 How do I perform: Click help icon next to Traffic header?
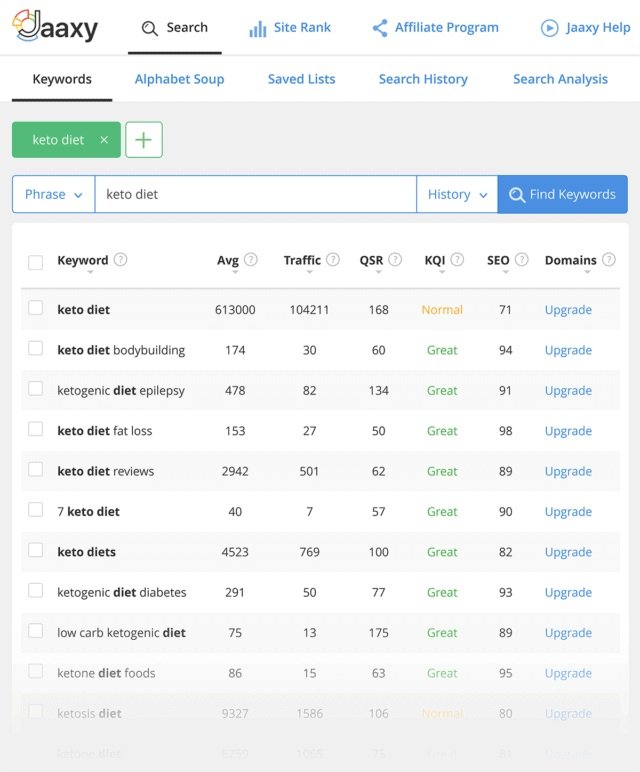pyautogui.click(x=333, y=260)
